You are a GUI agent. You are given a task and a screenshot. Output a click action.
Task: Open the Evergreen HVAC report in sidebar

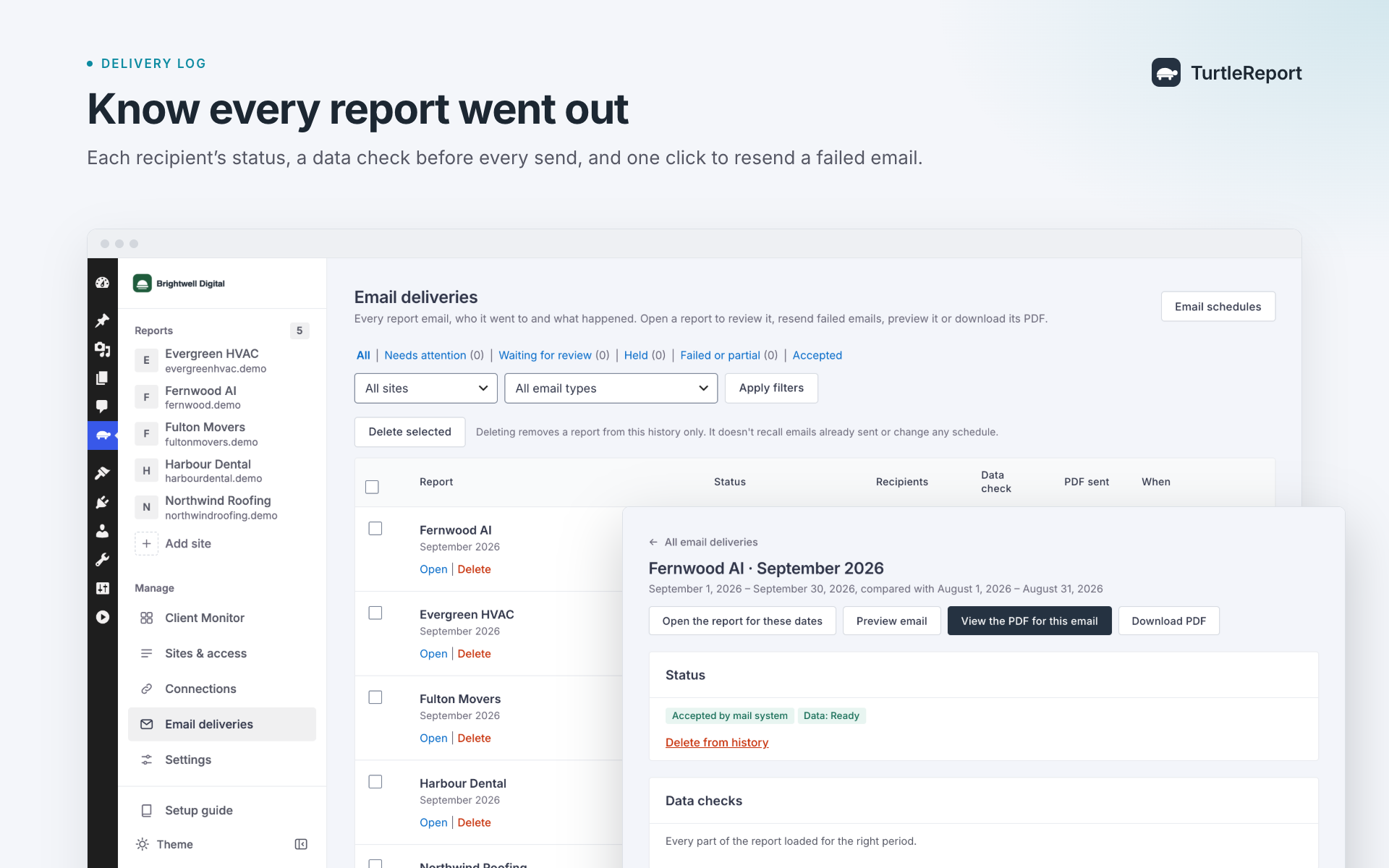pos(222,360)
